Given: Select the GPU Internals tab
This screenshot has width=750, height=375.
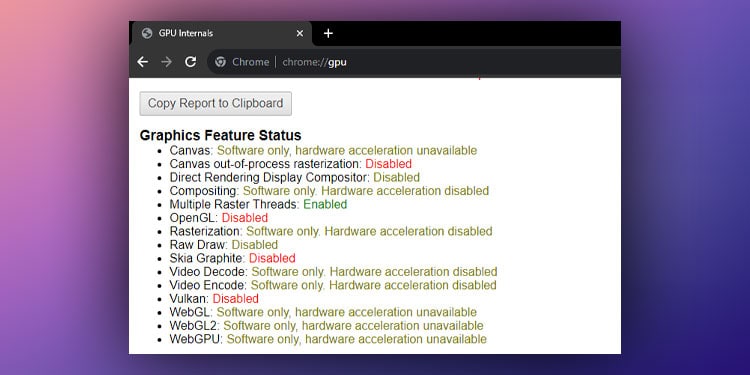Looking at the screenshot, I should click(x=222, y=33).
